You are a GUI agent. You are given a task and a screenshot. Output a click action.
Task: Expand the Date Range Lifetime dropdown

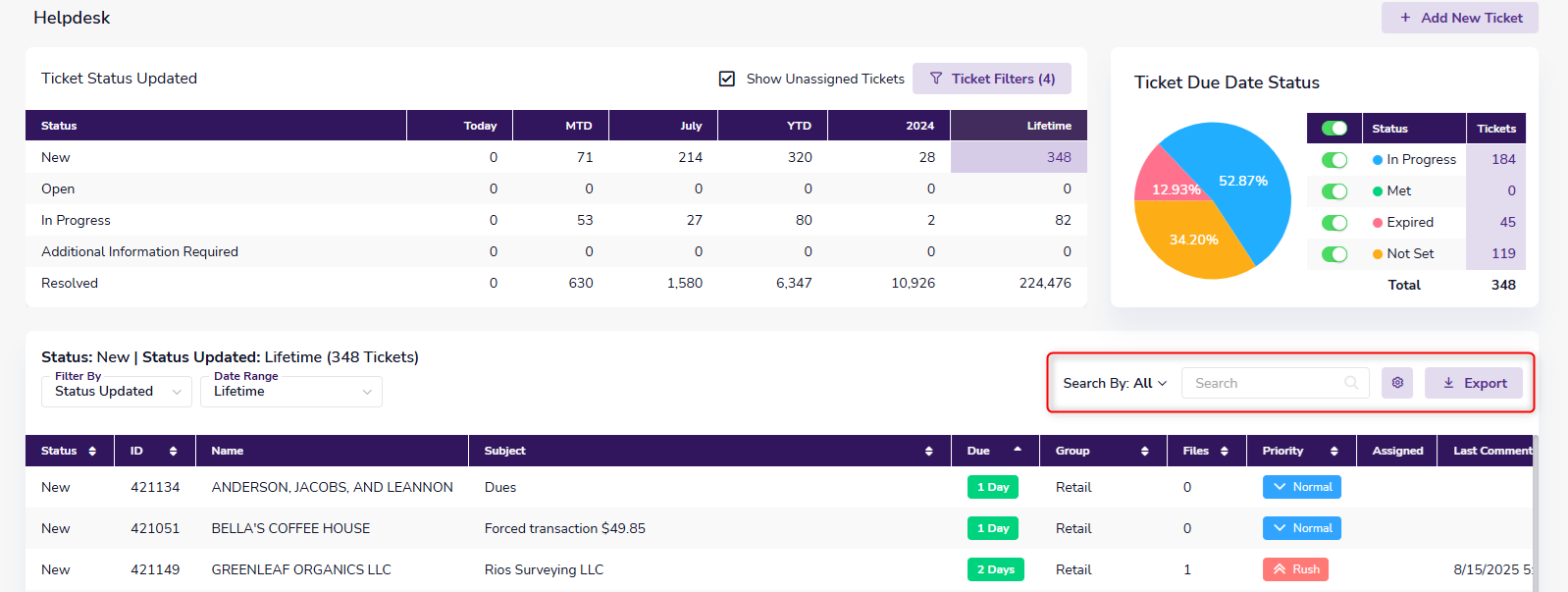pyautogui.click(x=291, y=392)
